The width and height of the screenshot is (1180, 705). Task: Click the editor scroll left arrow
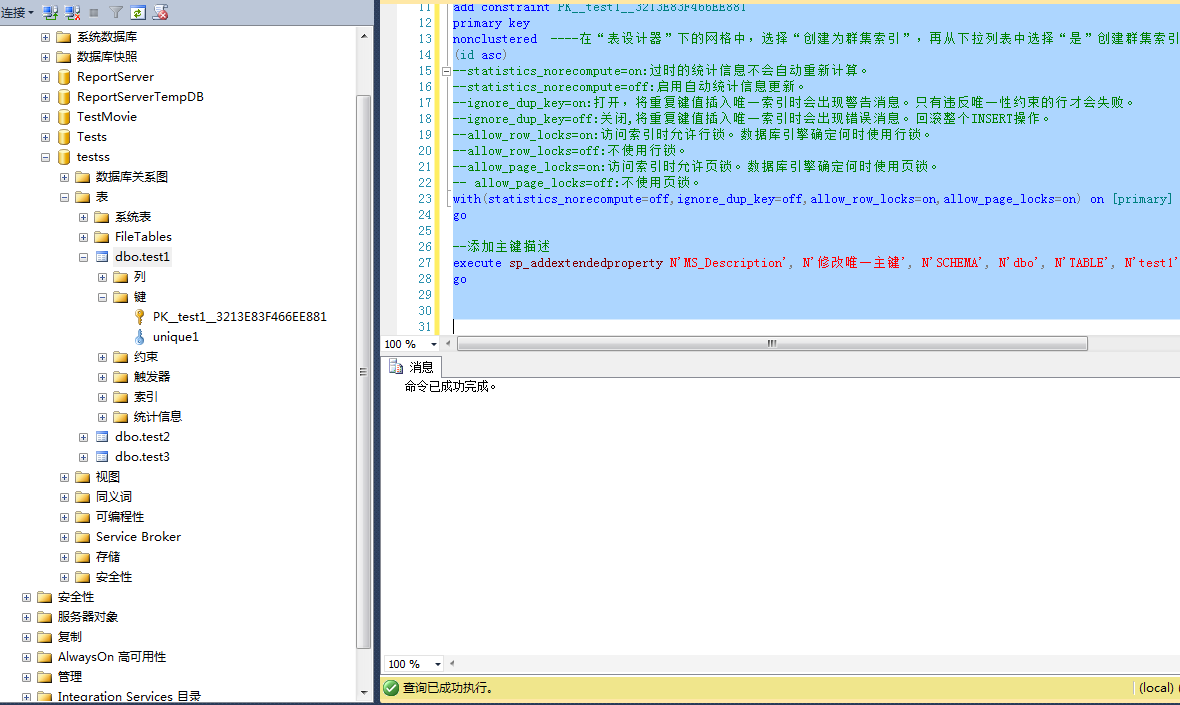pos(449,344)
